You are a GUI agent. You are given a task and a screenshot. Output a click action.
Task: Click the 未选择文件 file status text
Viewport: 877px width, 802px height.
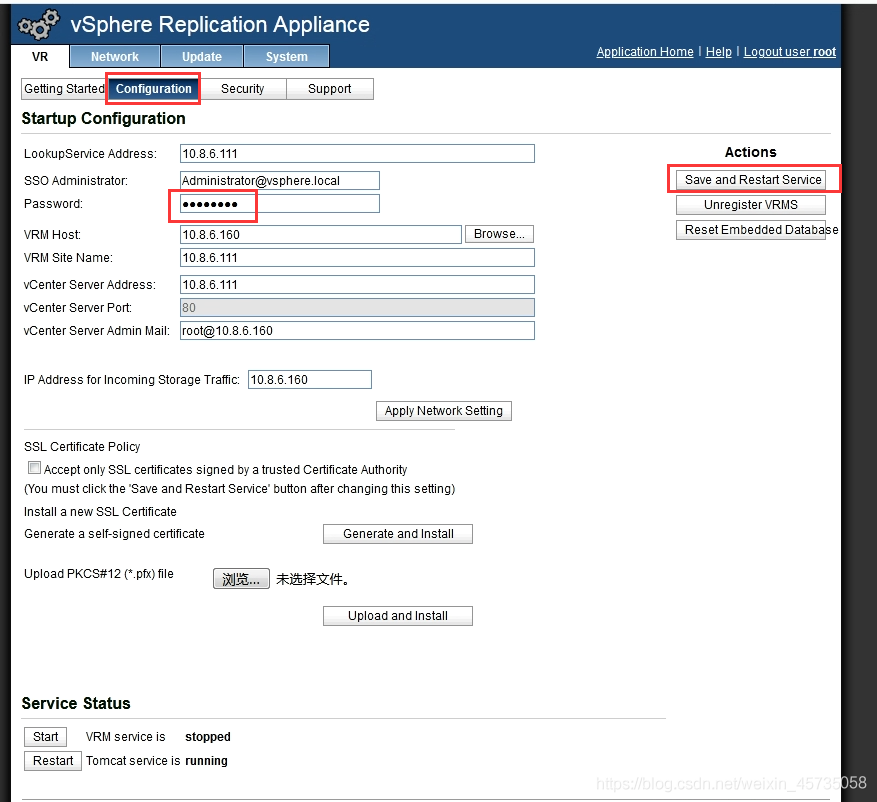(x=313, y=579)
